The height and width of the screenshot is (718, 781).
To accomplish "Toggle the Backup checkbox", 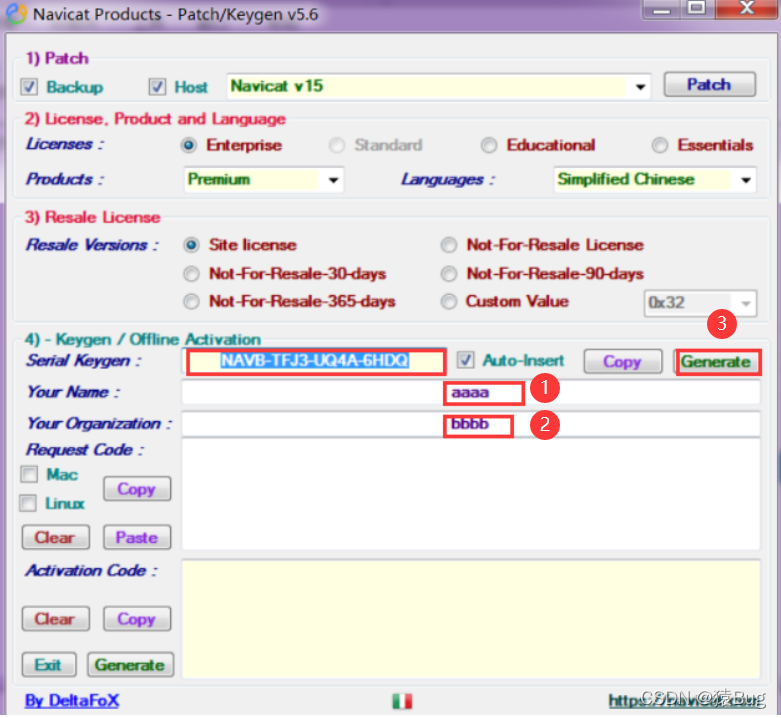I will coord(29,87).
